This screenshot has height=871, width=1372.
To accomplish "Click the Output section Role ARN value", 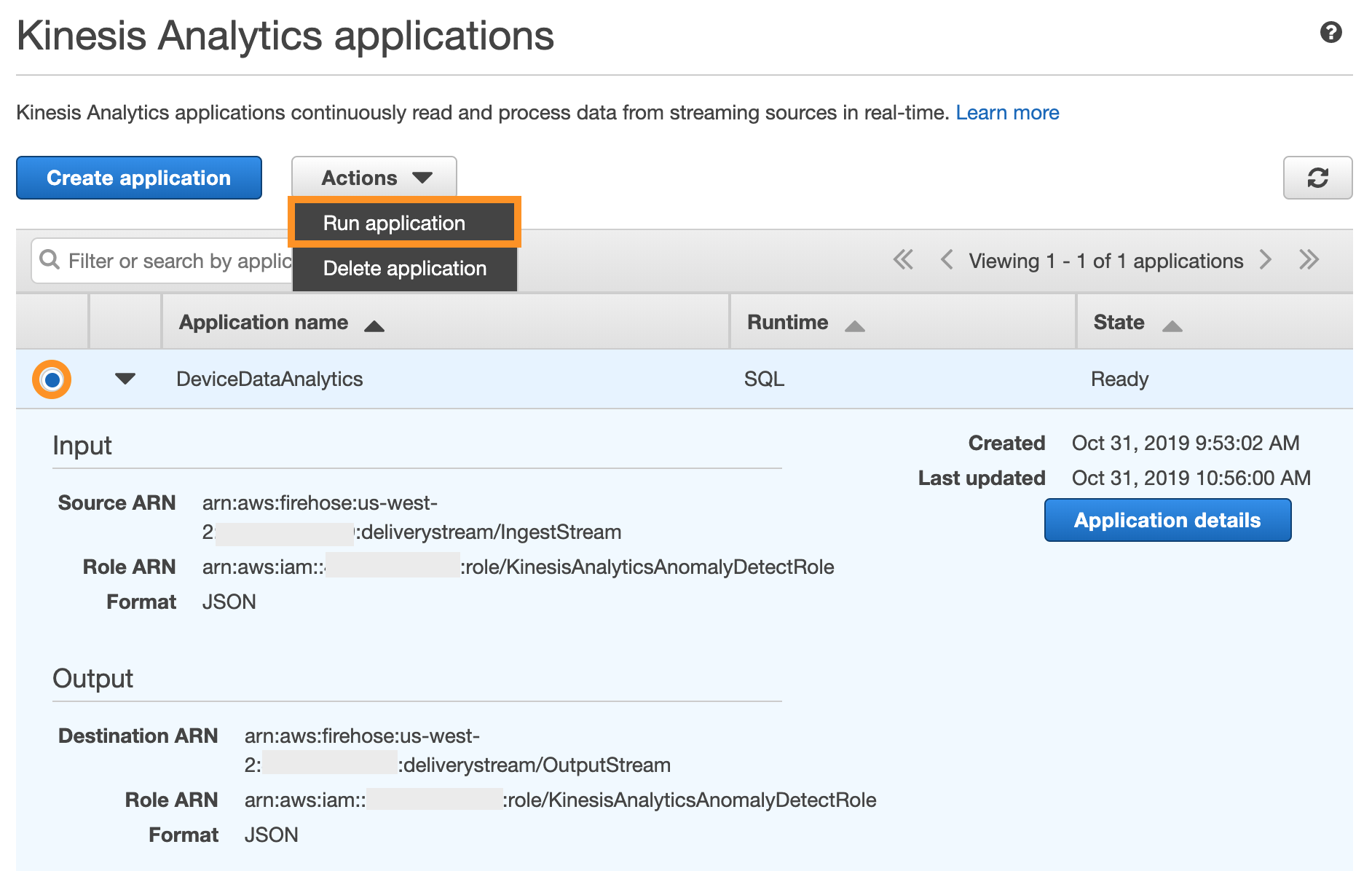I will point(560,800).
